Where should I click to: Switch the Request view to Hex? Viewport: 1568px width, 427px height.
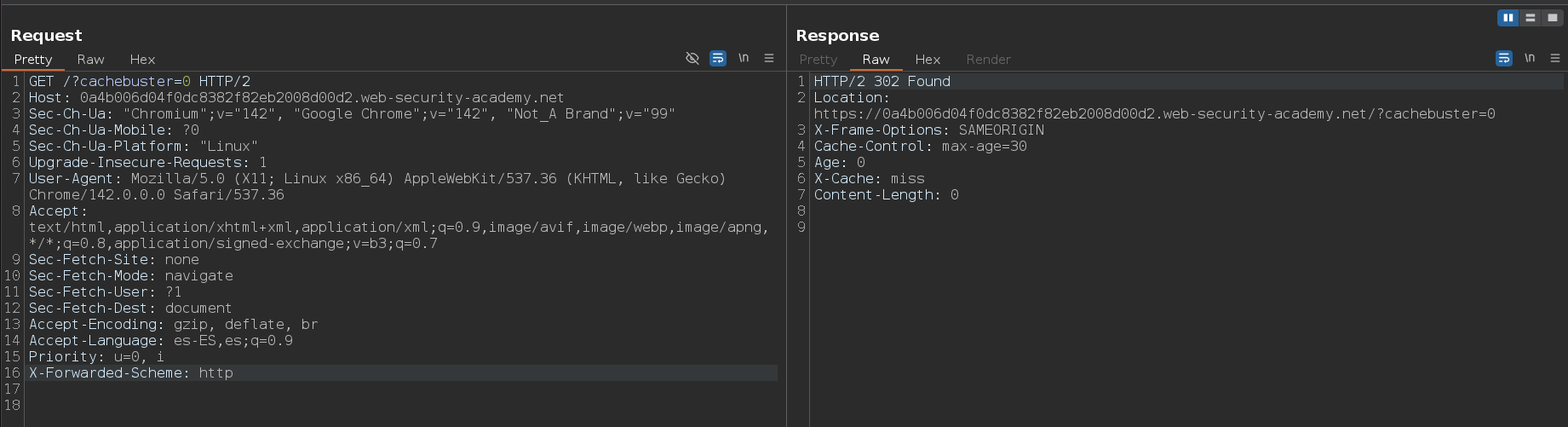(x=142, y=60)
